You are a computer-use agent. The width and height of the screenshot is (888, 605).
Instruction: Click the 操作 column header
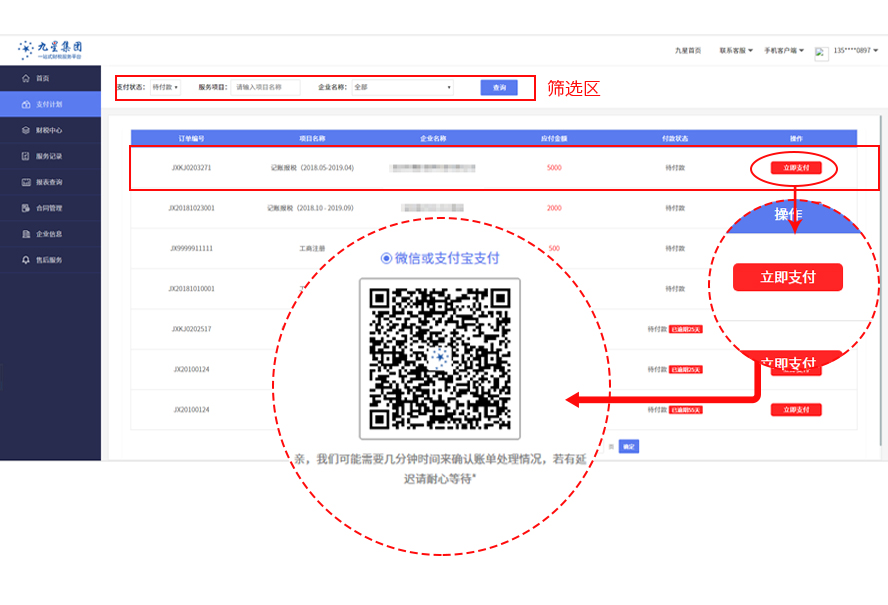[x=796, y=138]
